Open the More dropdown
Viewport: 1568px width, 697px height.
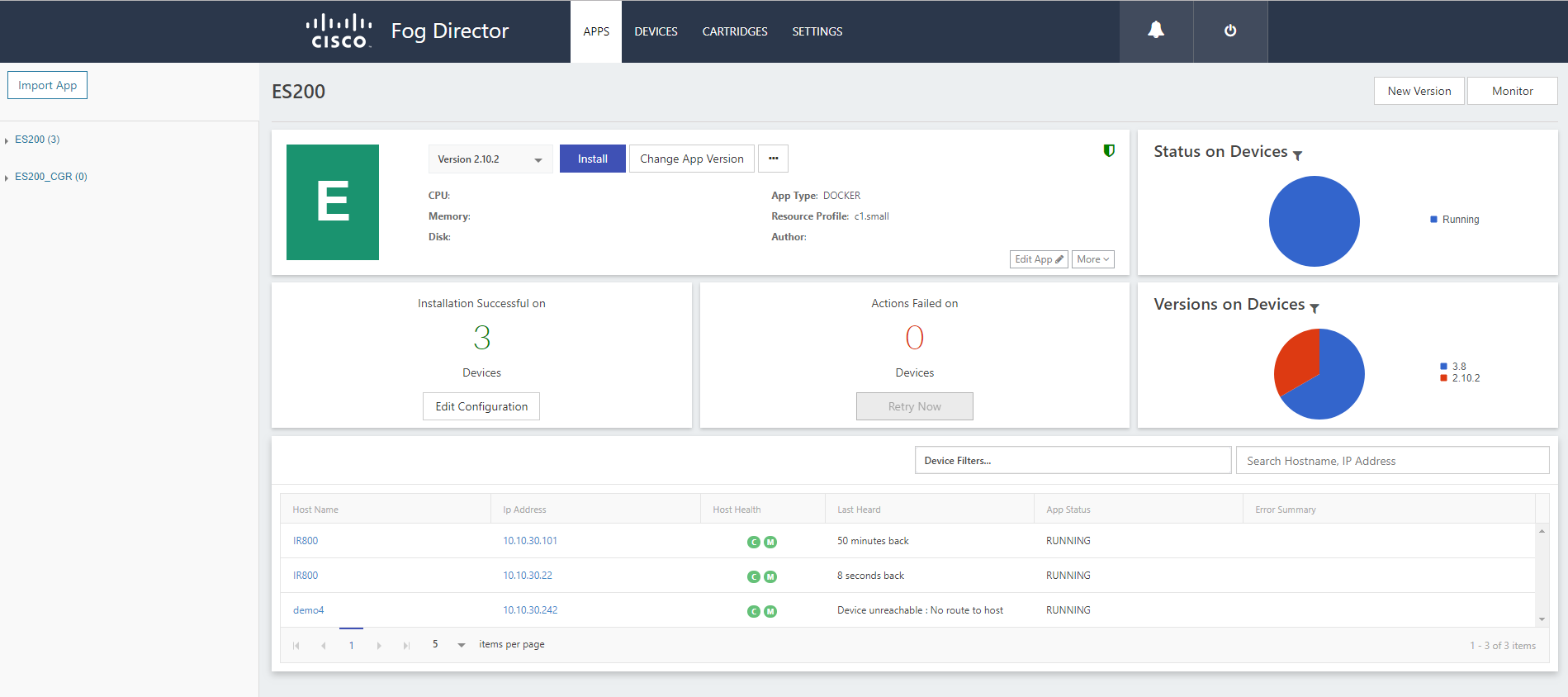[1093, 259]
